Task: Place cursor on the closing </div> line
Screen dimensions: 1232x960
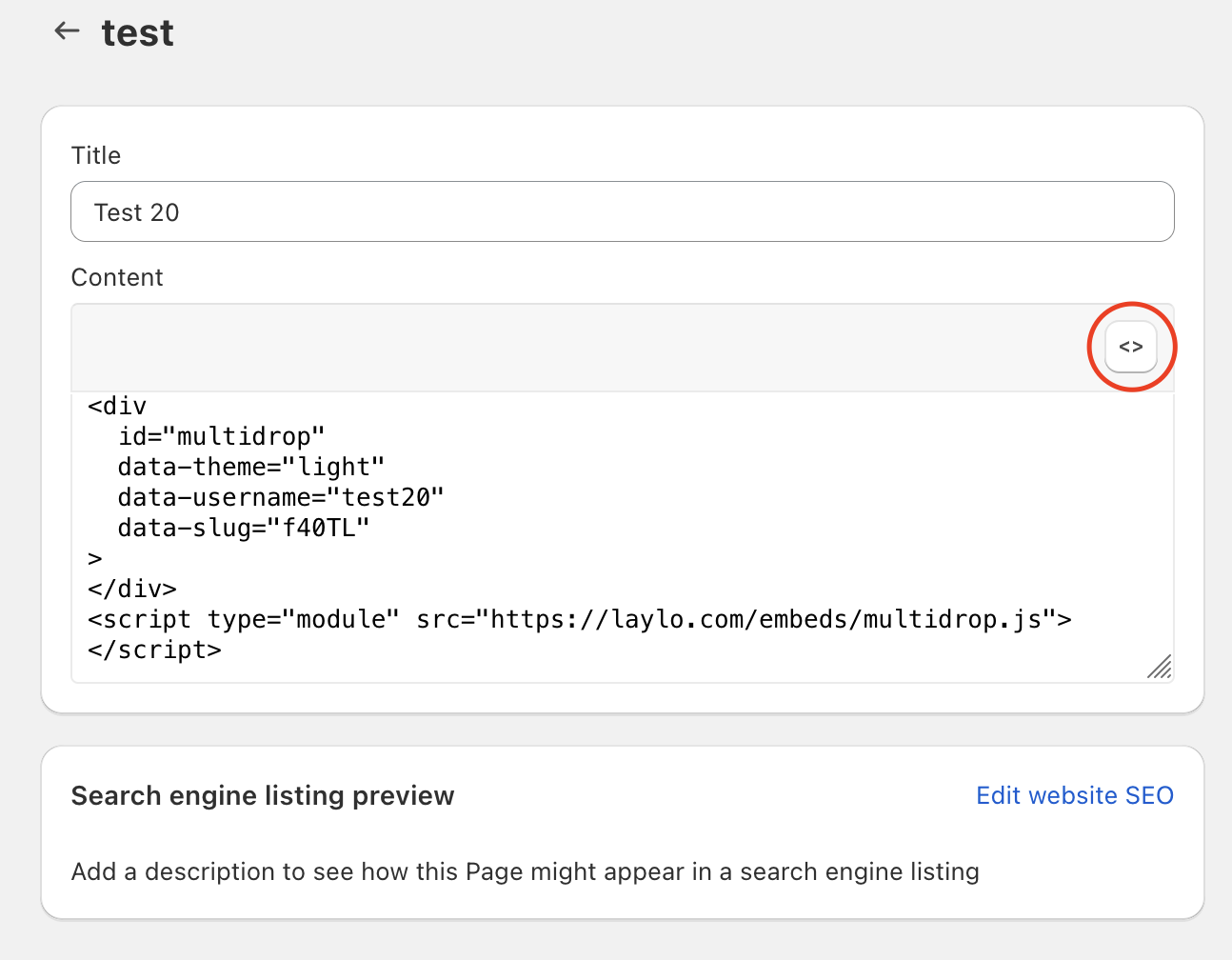Action: tap(132, 590)
